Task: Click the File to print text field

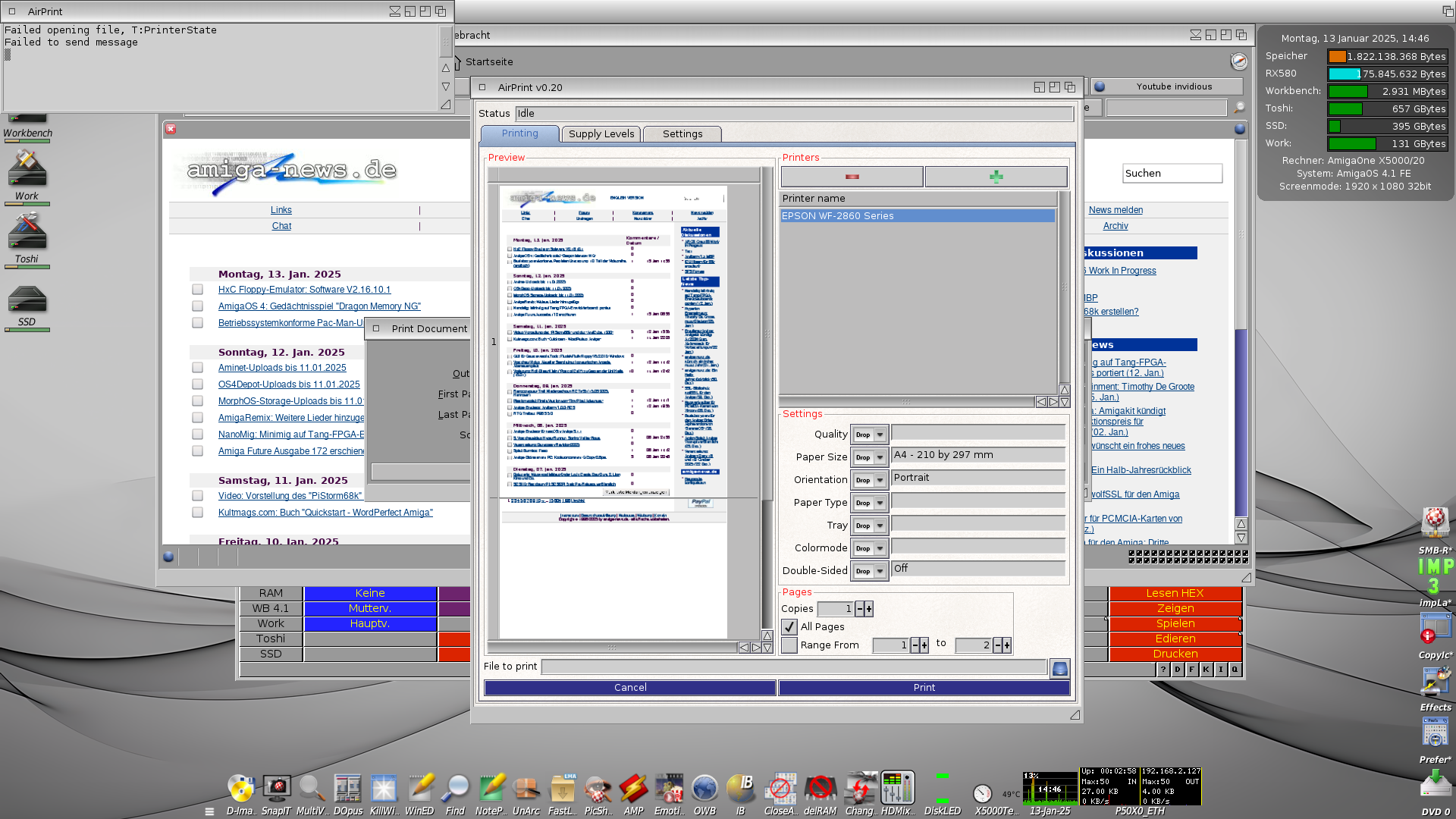Action: click(x=793, y=667)
